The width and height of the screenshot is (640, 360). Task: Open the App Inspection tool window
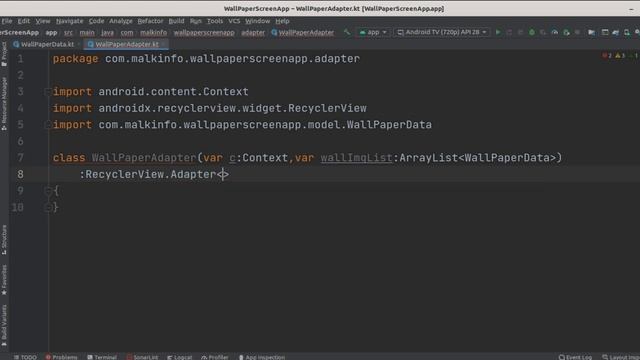[x=262, y=357]
